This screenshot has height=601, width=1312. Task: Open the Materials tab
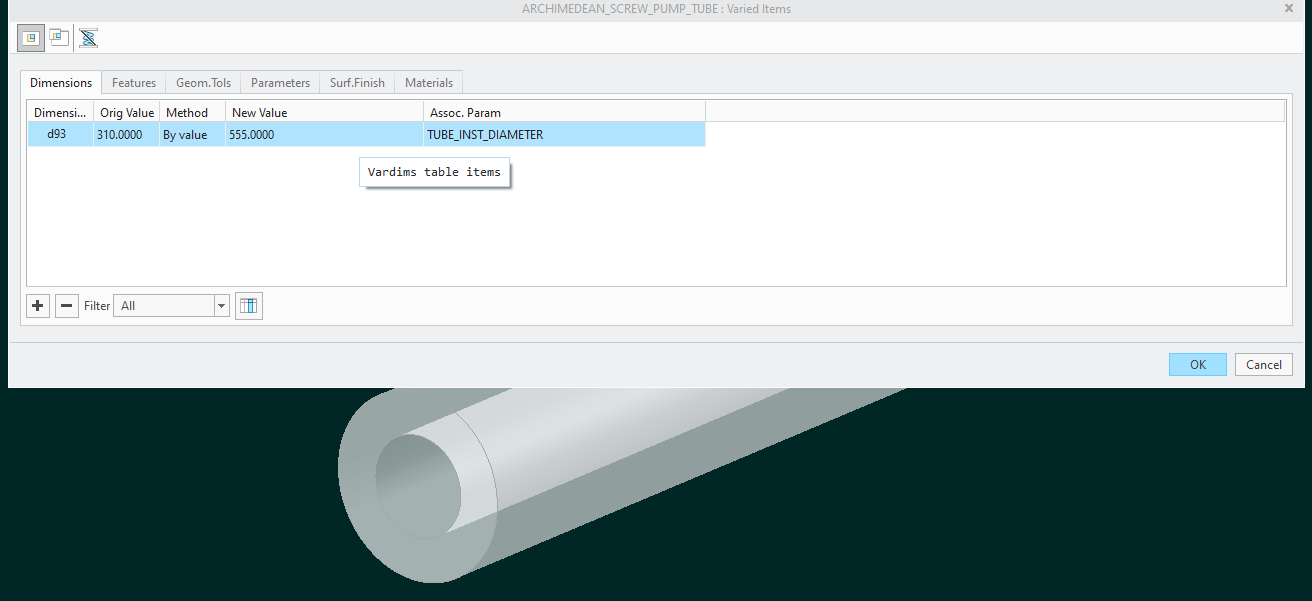pyautogui.click(x=428, y=83)
